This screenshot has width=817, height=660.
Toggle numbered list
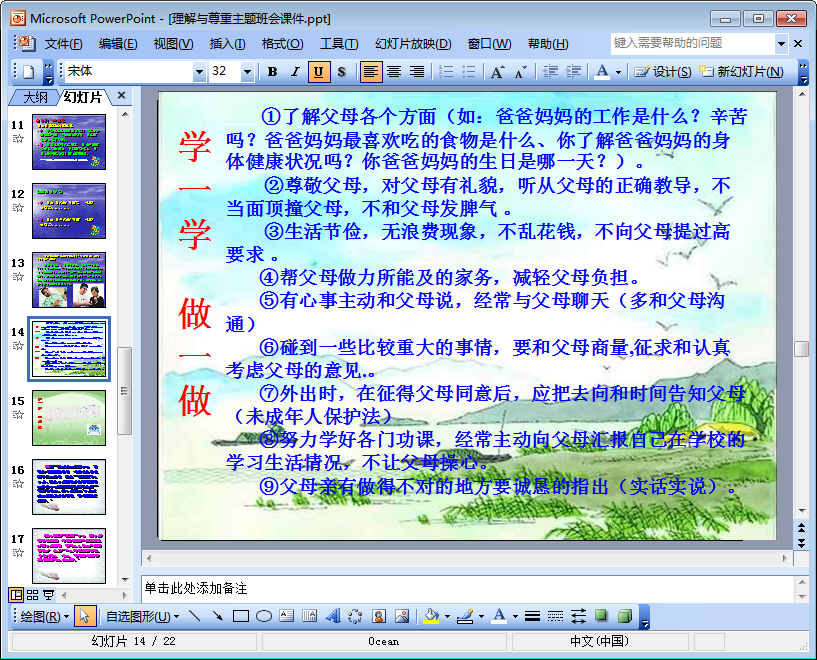446,72
